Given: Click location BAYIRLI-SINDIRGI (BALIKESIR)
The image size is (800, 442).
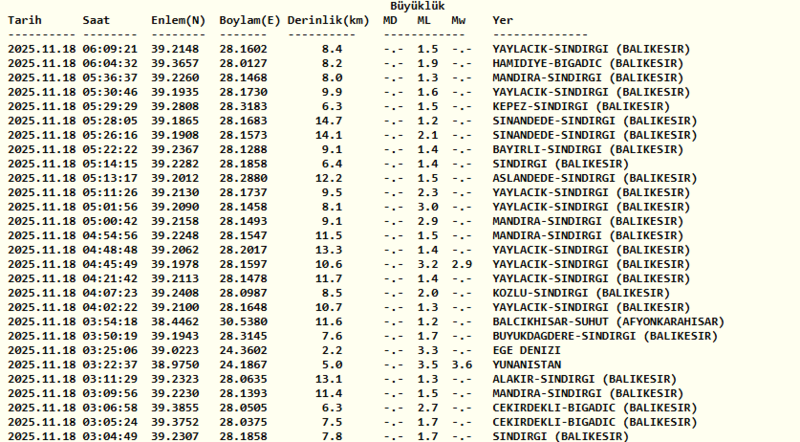Looking at the screenshot, I should [x=588, y=149].
